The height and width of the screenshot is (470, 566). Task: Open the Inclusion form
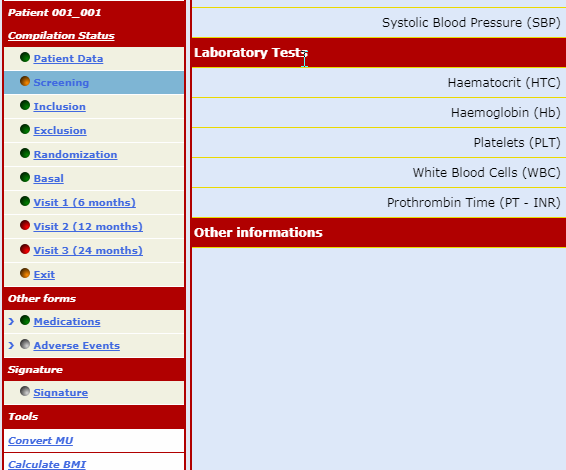pos(60,106)
